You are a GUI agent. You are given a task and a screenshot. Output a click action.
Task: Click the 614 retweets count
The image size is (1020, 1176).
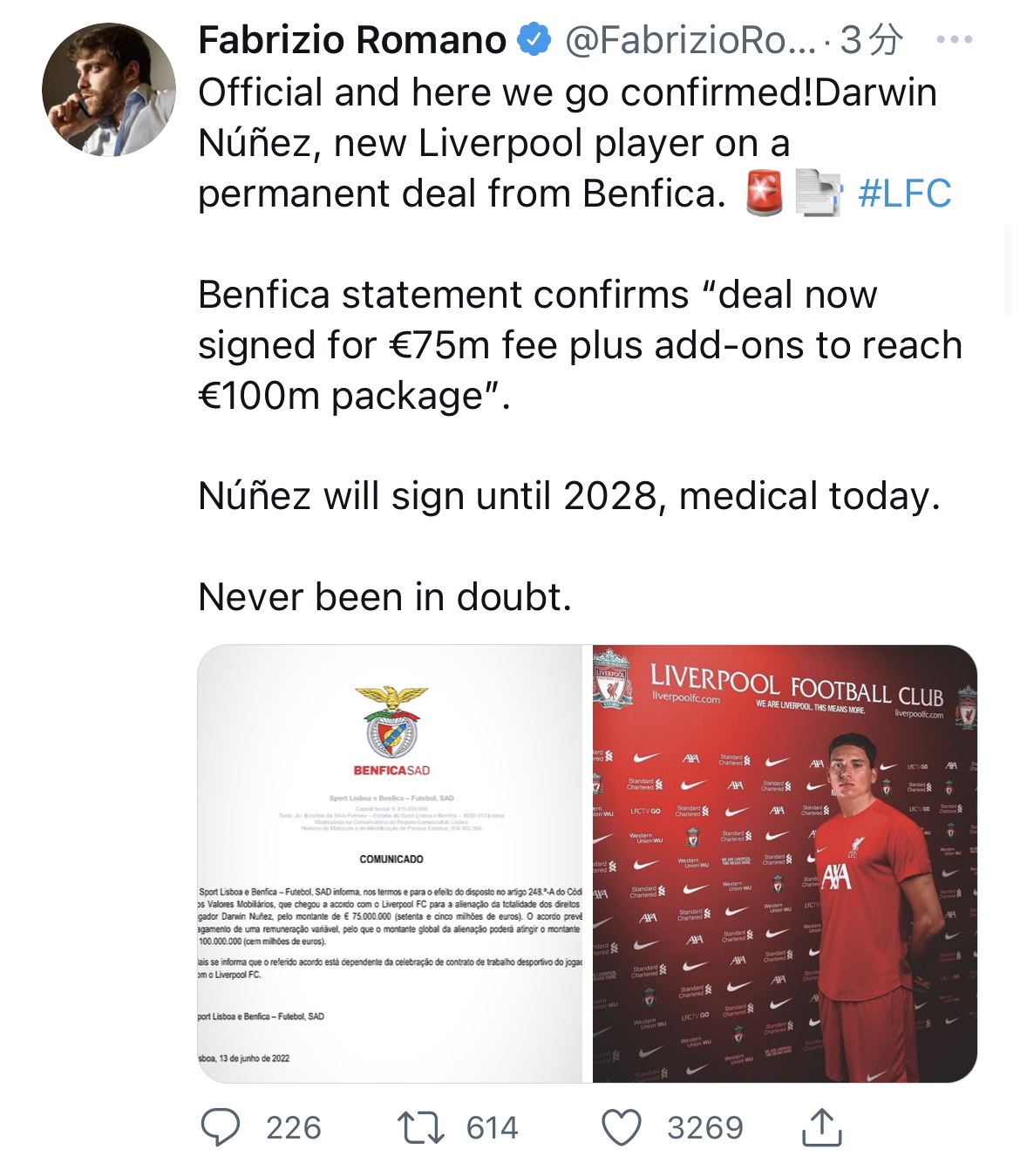tap(493, 1128)
